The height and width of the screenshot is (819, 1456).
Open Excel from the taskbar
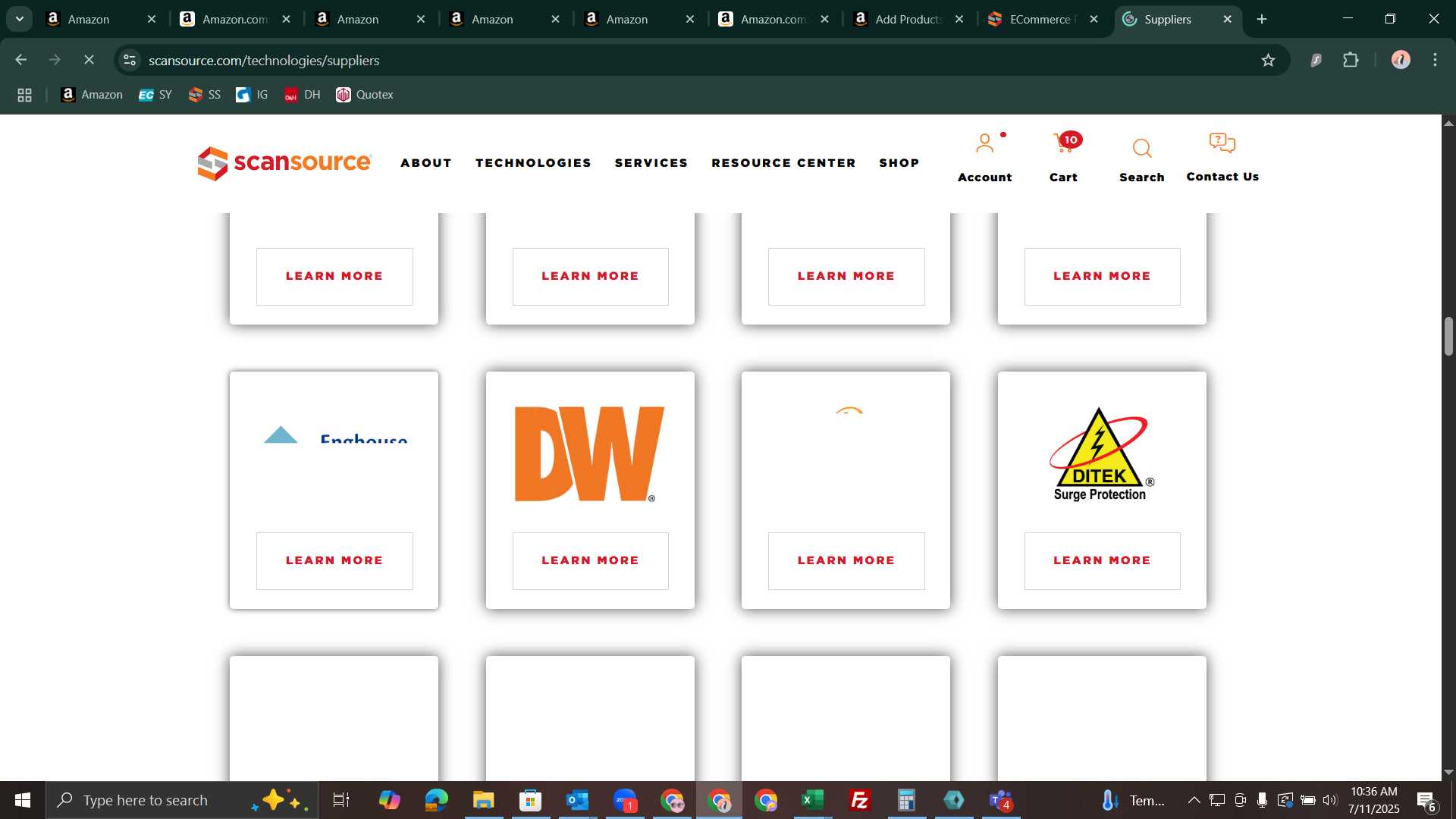(x=813, y=800)
